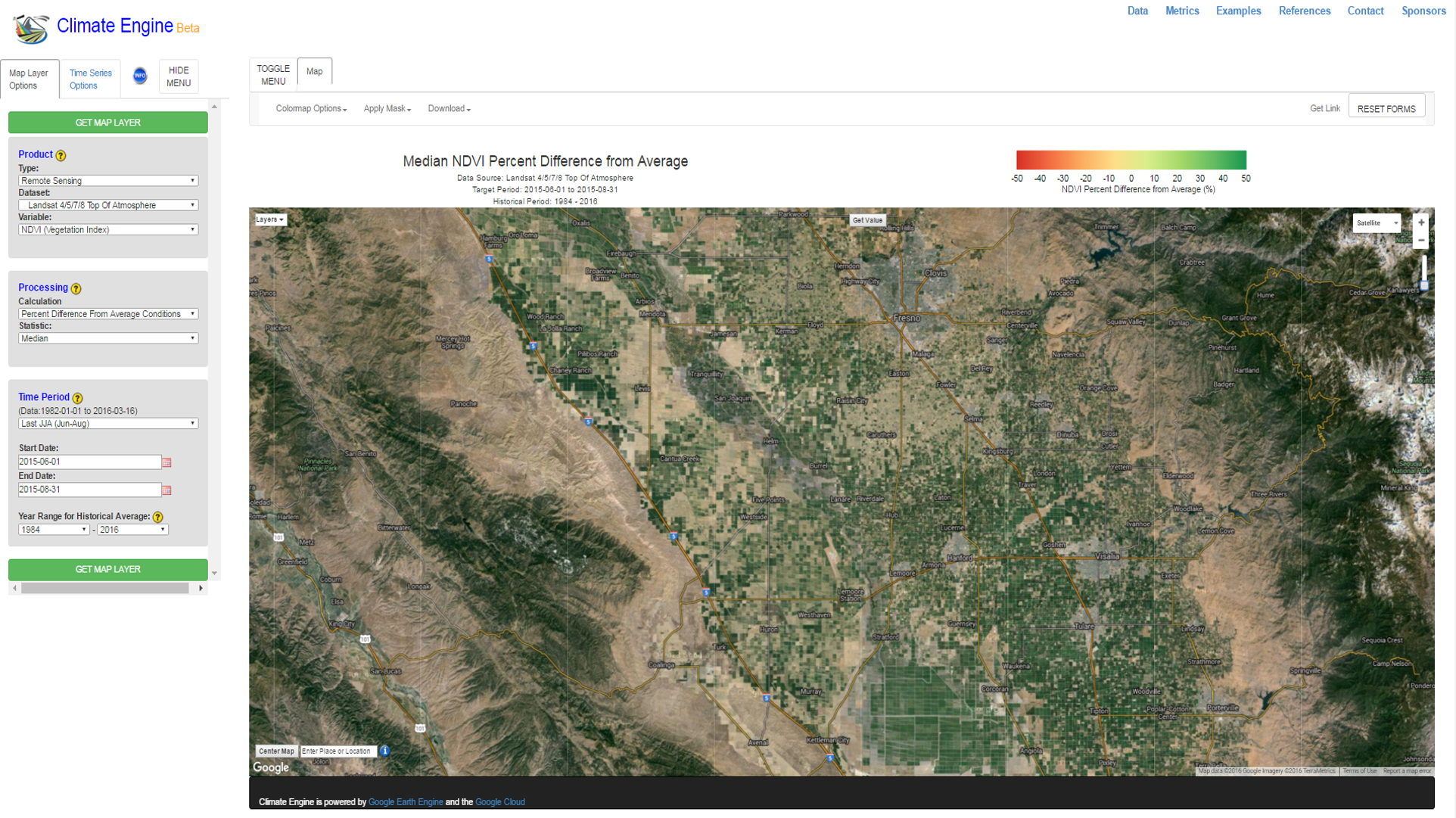Screen dimensions: 1456x818
Task: Click the map zoom slider handle
Action: [1424, 286]
